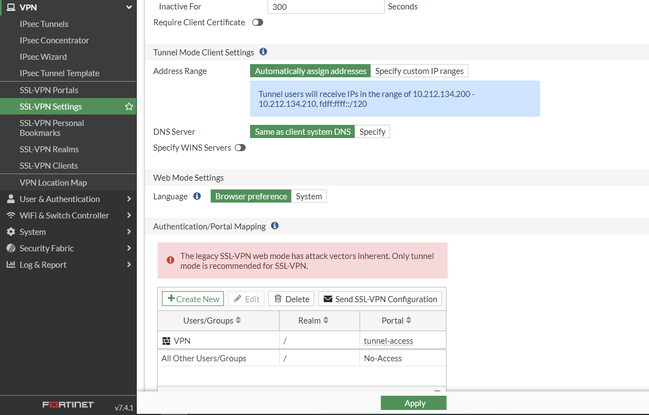Click the Log & Report chart icon
The height and width of the screenshot is (415, 649).
11,264
